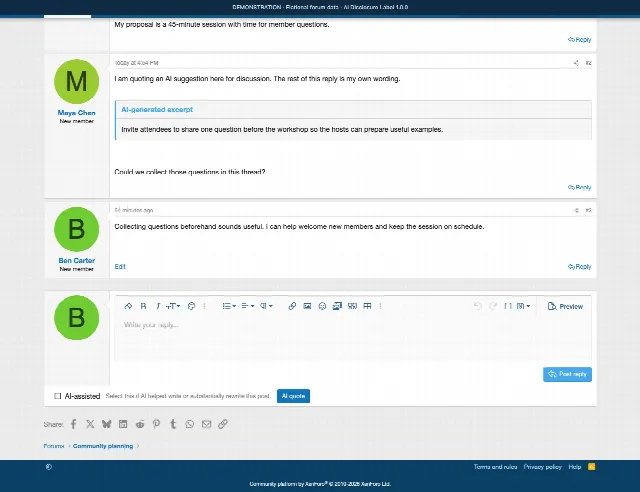Open the style chooser icon in footer

pyautogui.click(x=49, y=467)
